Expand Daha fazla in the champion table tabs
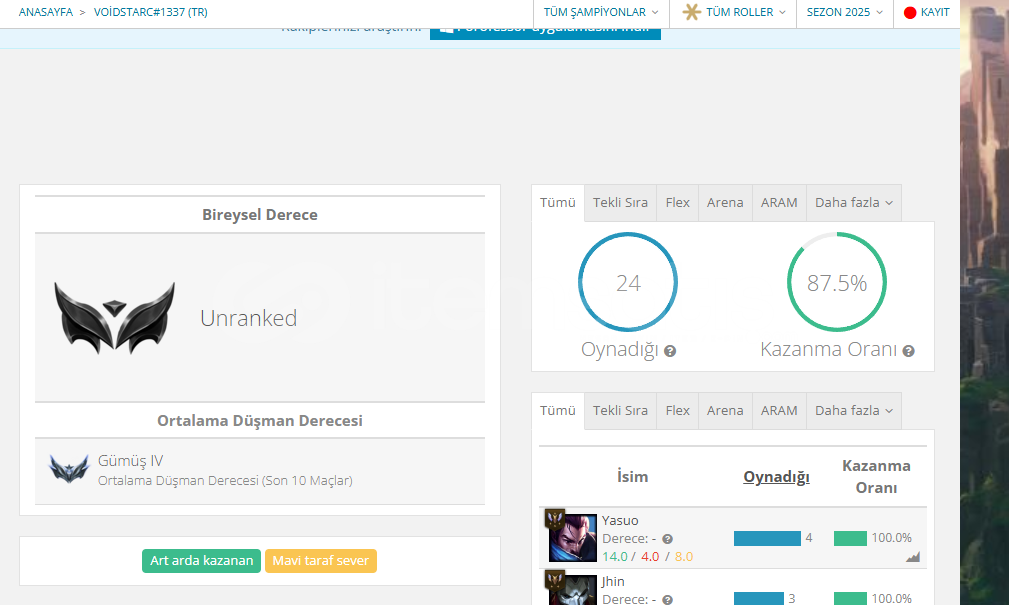Viewport: 1009px width, 605px height. [x=853, y=411]
